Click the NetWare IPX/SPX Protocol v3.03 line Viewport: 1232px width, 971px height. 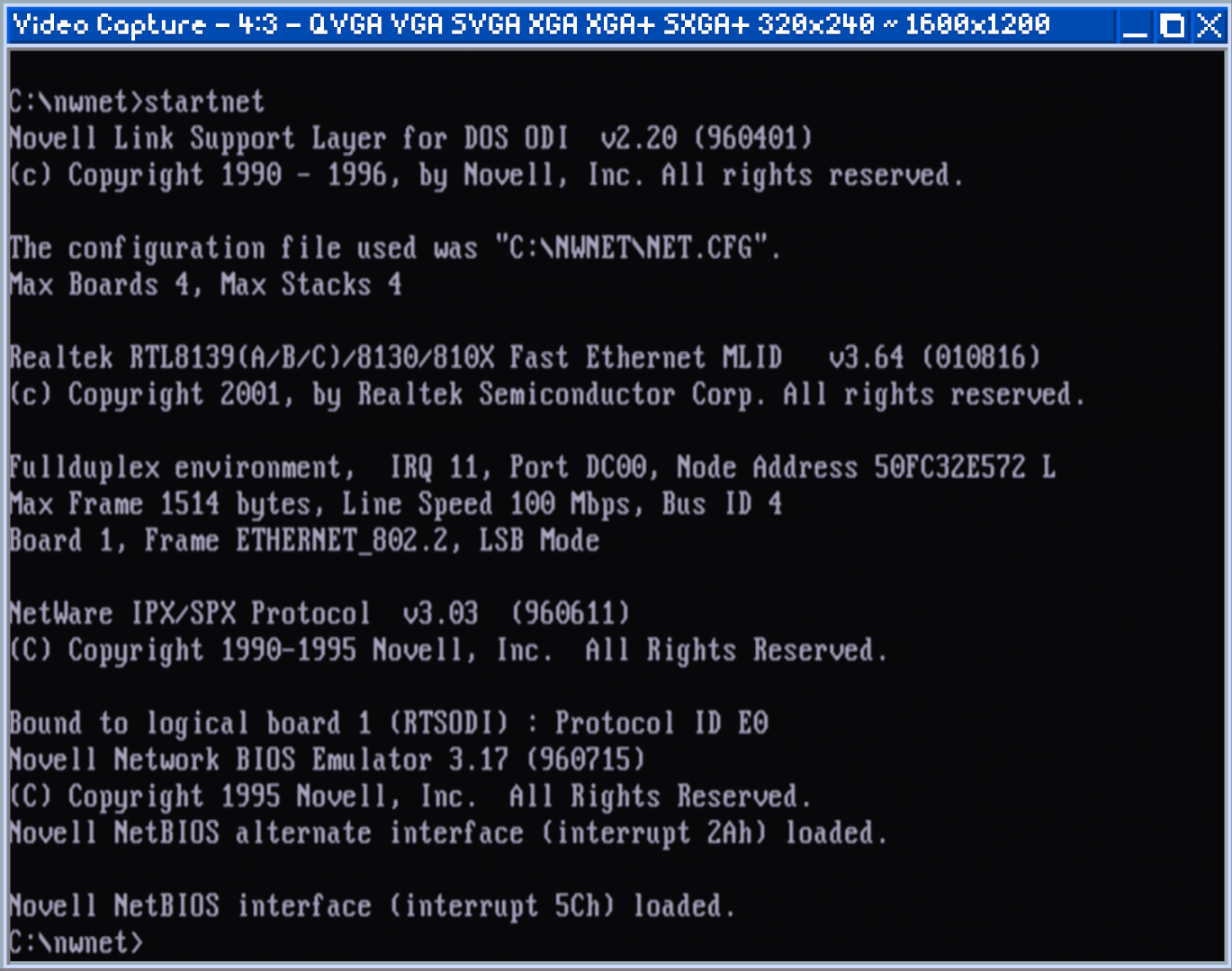pyautogui.click(x=319, y=614)
